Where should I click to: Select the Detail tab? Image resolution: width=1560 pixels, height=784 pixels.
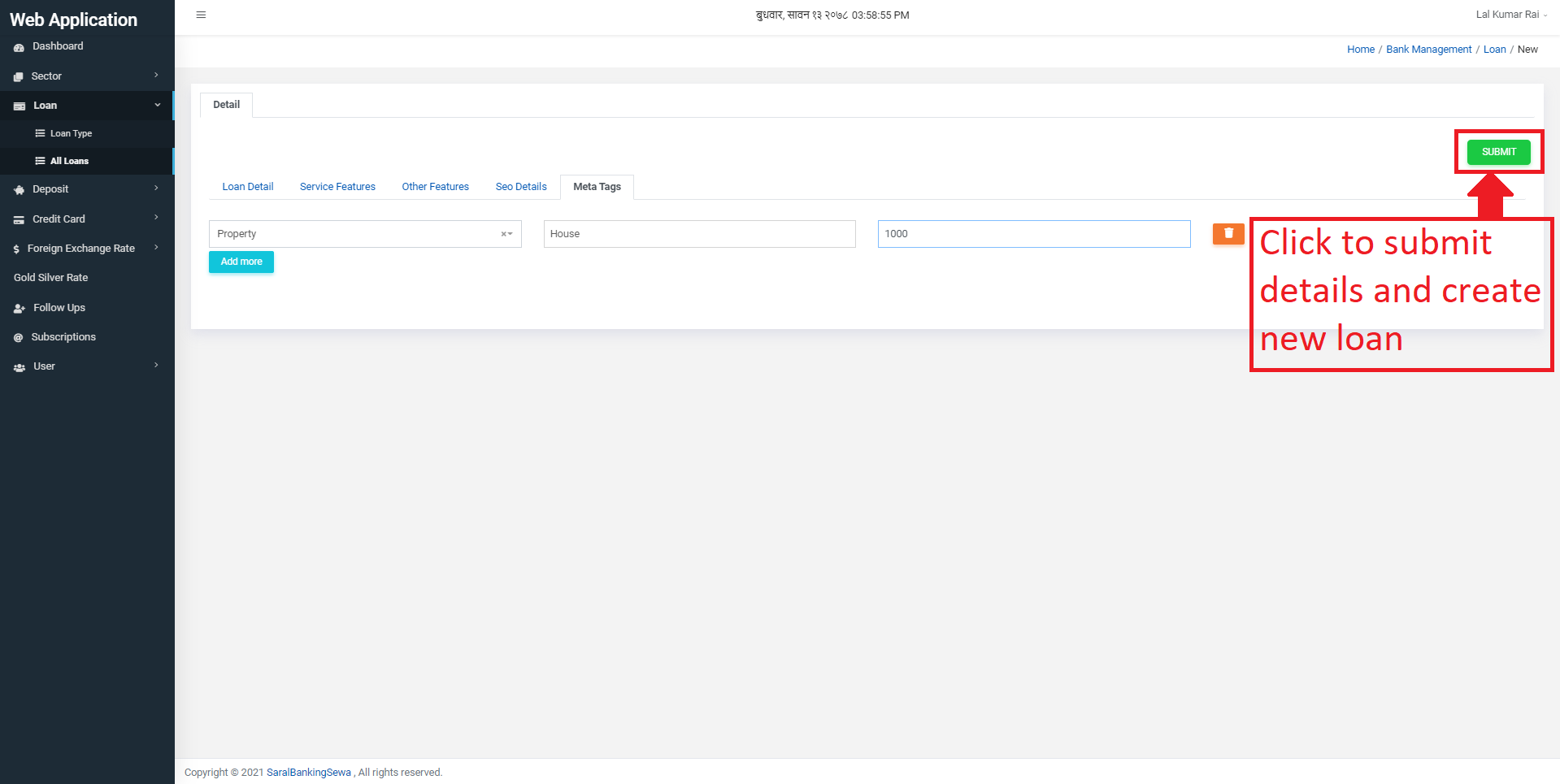[226, 105]
